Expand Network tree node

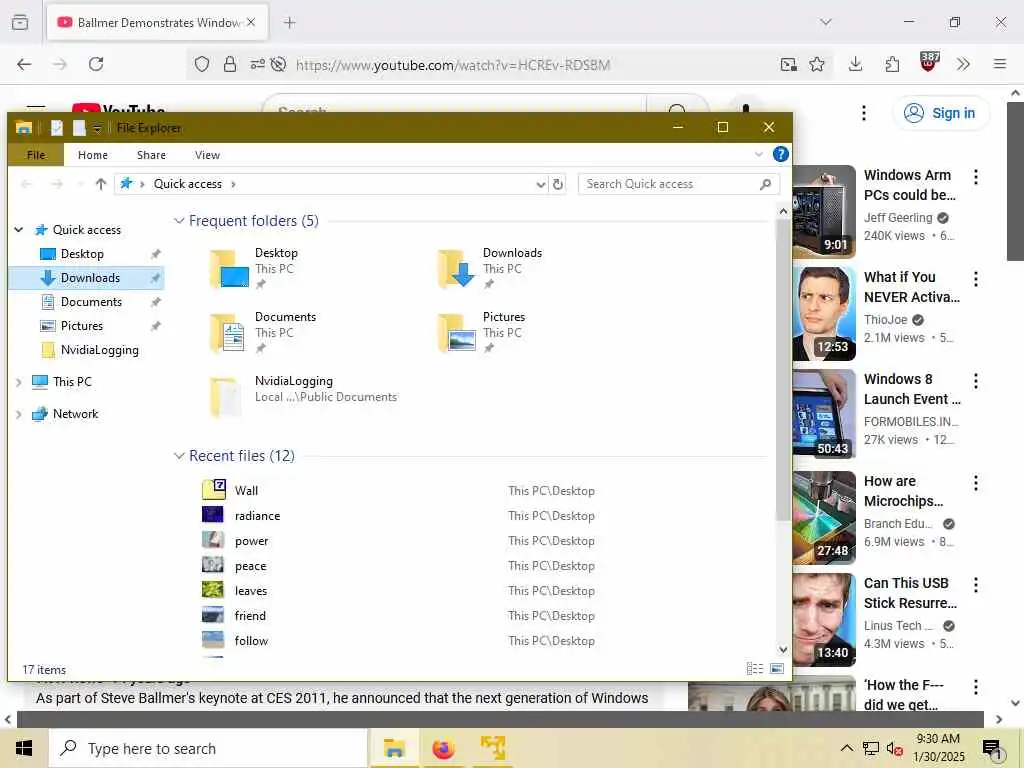pos(19,414)
